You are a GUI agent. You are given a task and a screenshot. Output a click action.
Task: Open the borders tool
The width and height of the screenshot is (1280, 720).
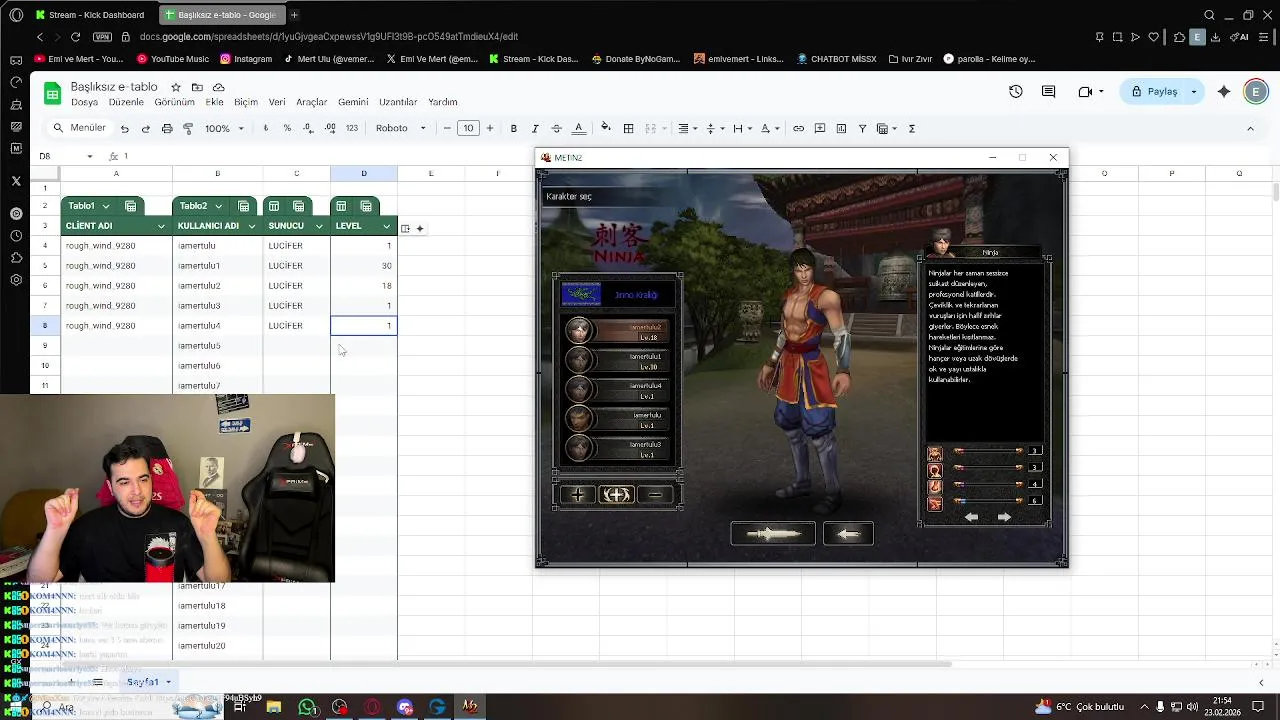click(628, 128)
